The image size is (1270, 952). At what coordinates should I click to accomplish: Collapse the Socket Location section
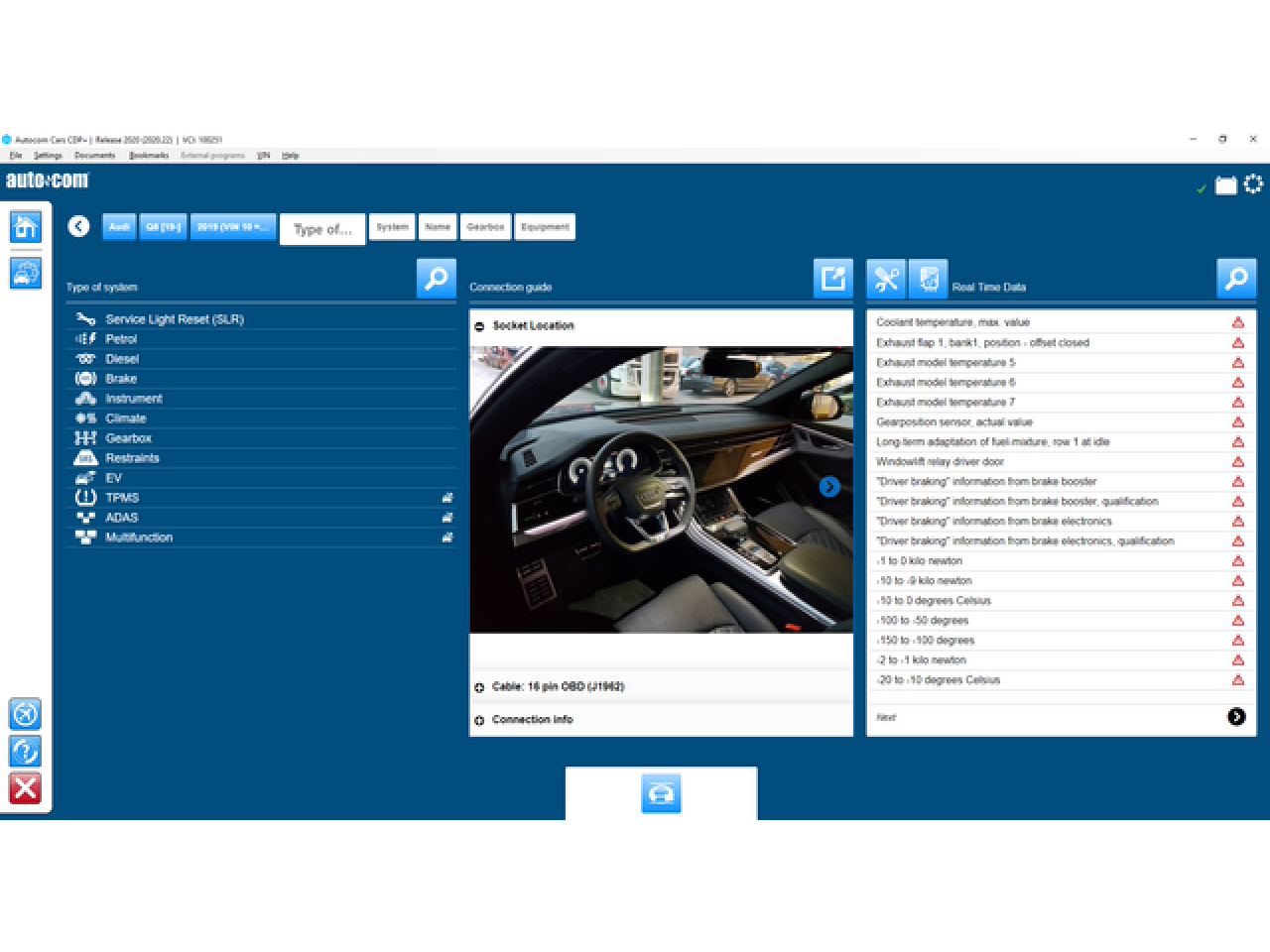(479, 326)
